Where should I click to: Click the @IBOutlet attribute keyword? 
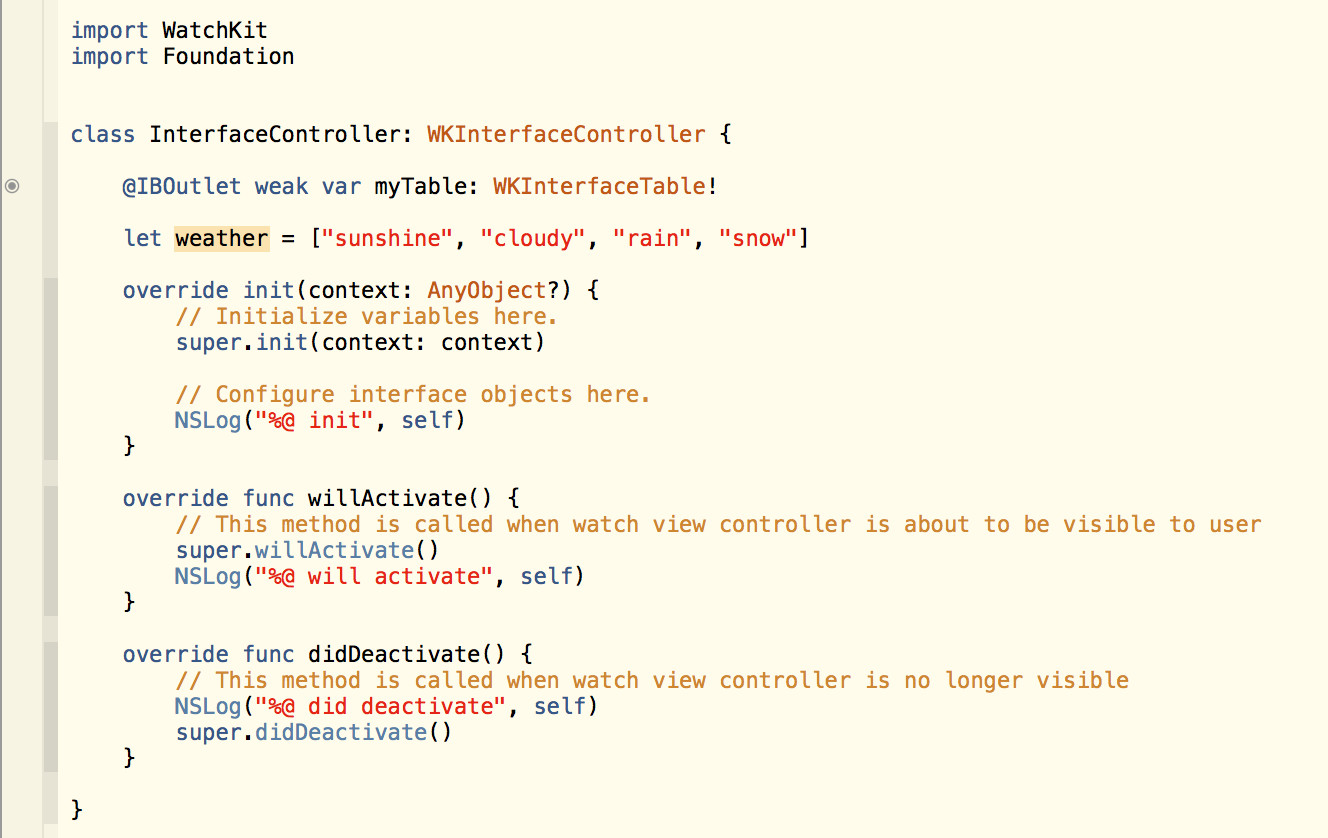pos(182,186)
